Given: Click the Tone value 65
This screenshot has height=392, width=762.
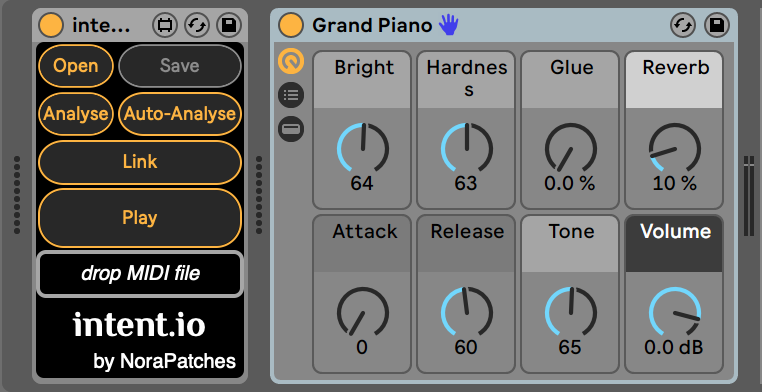Looking at the screenshot, I should click(x=570, y=348).
